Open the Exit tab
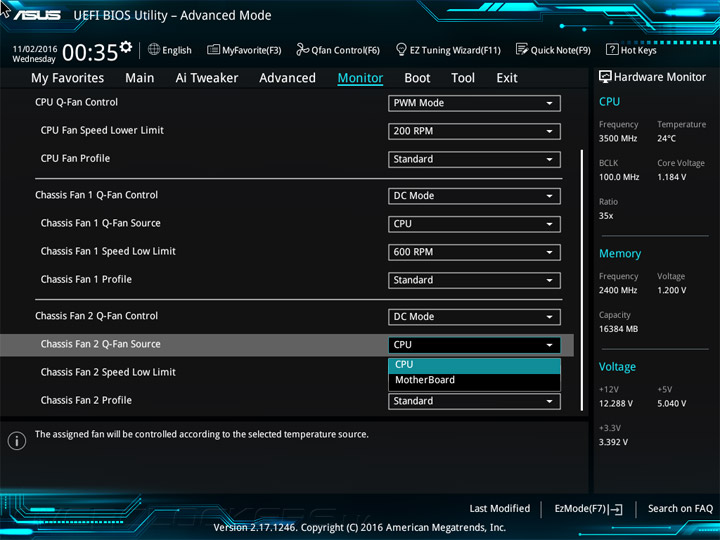The image size is (720, 540). [x=507, y=78]
